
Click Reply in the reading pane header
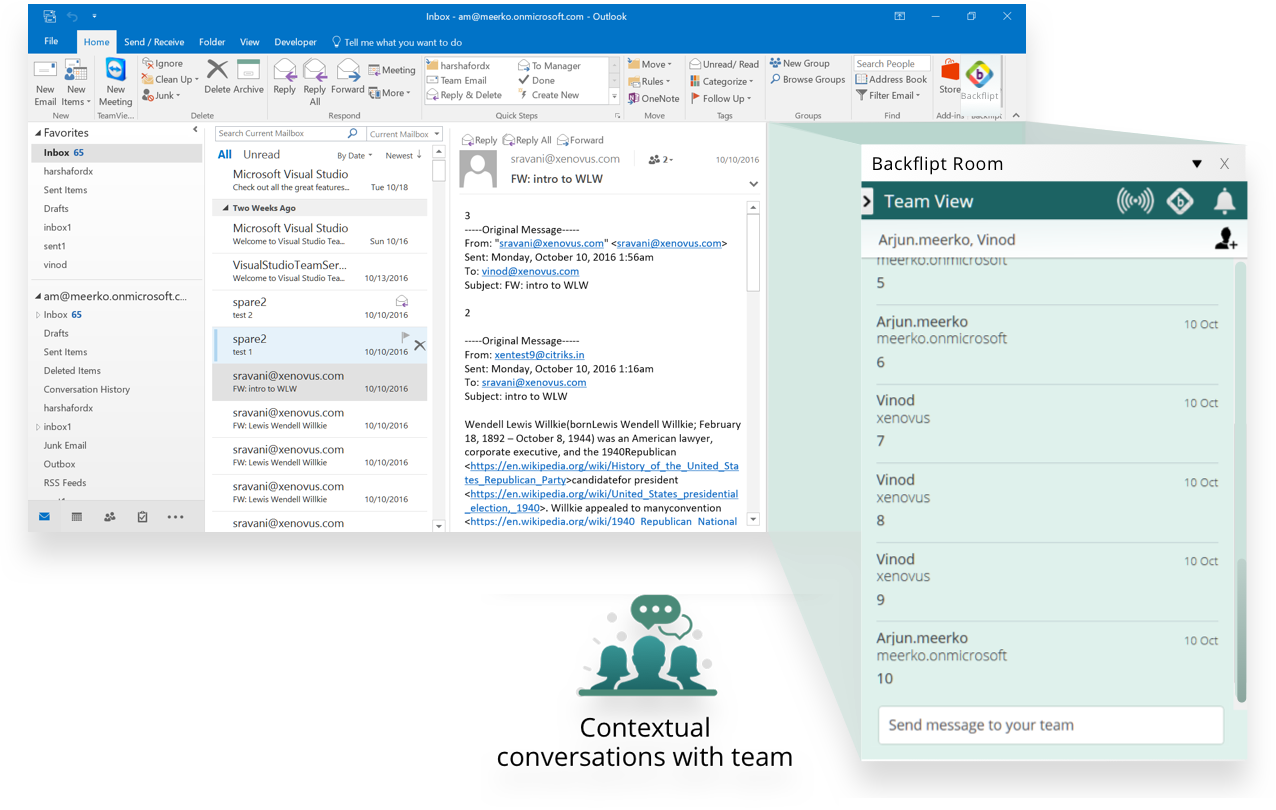[479, 141]
